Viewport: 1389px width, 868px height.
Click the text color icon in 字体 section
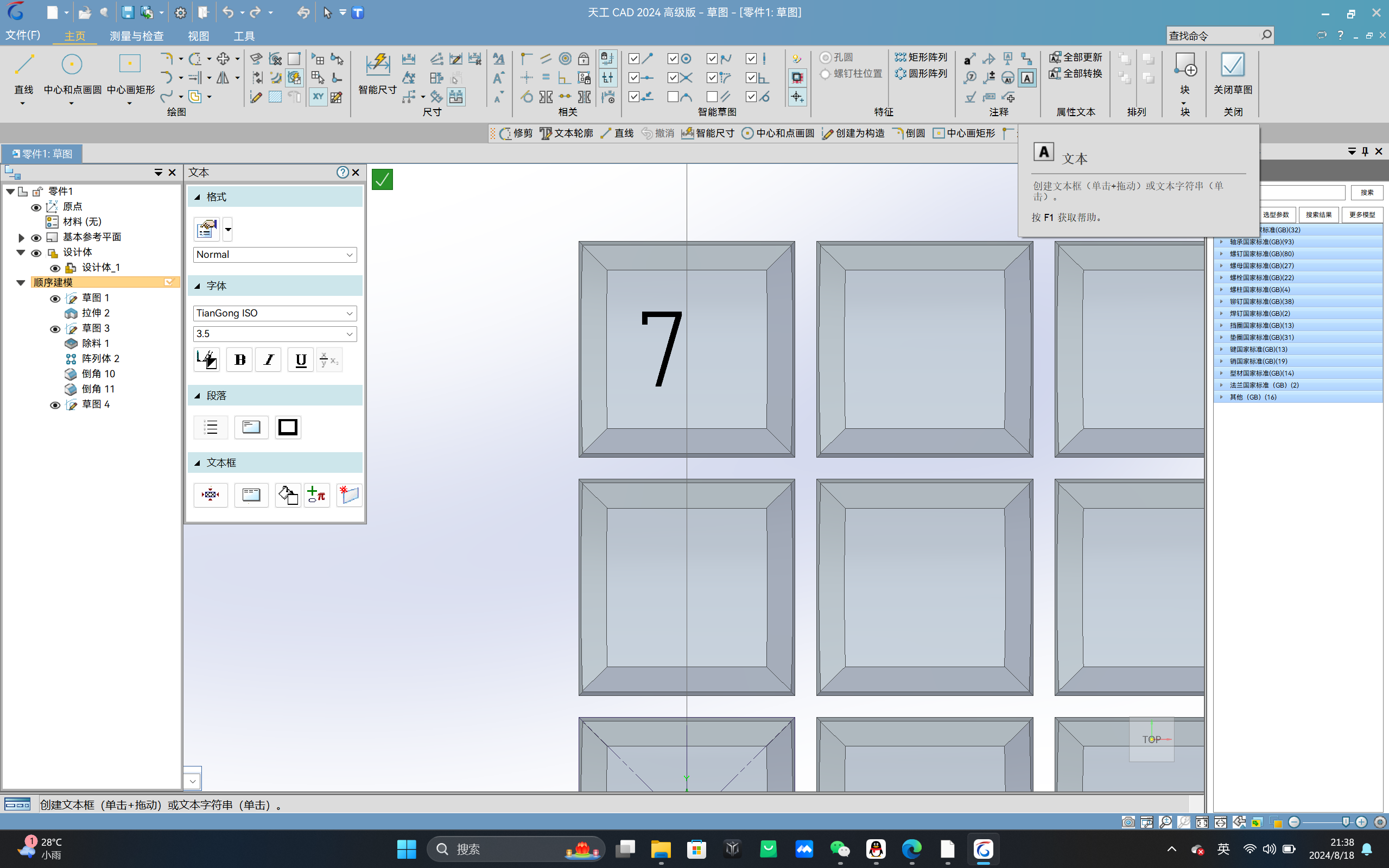pyautogui.click(x=207, y=360)
